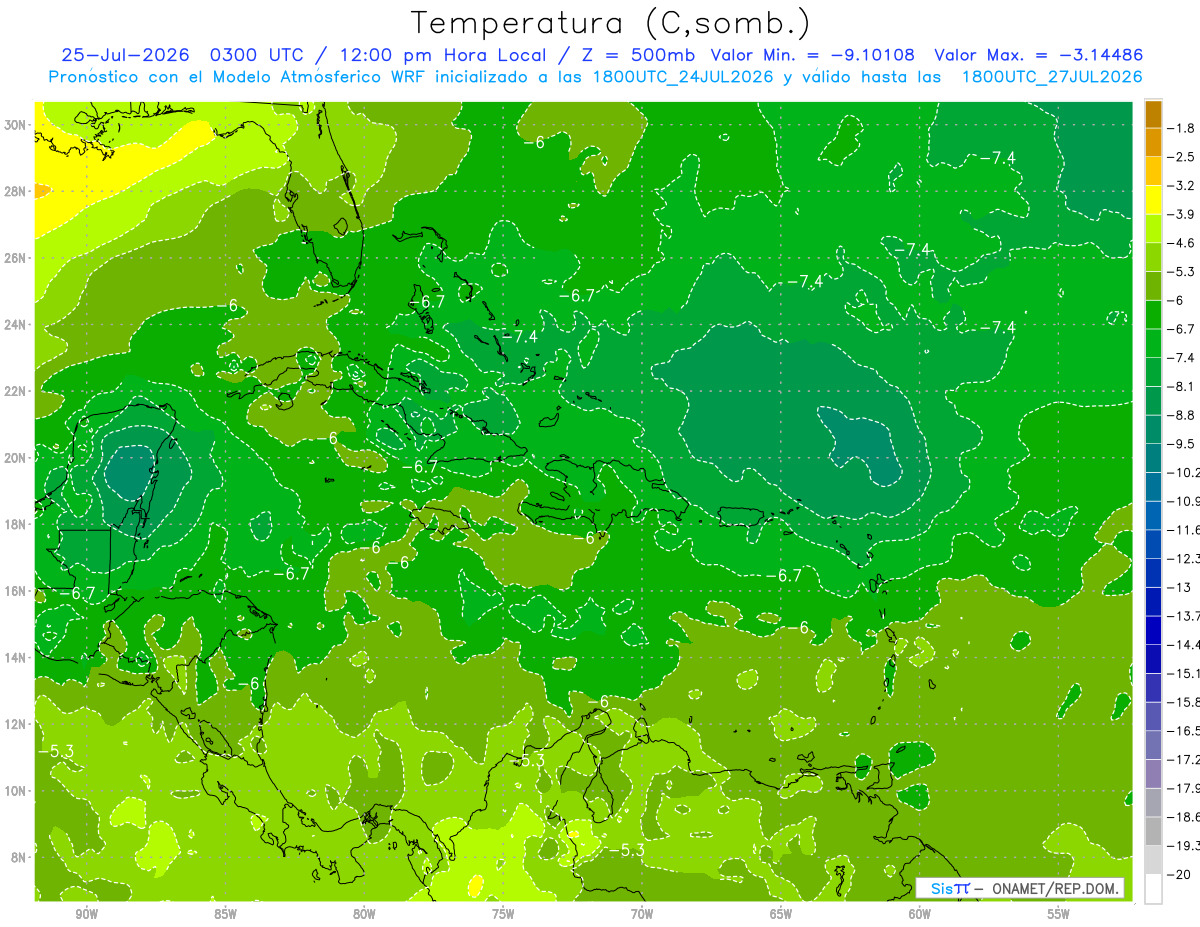
Task: Click 'Valor Max. = -3.14486' text
Action: (1038, 55)
